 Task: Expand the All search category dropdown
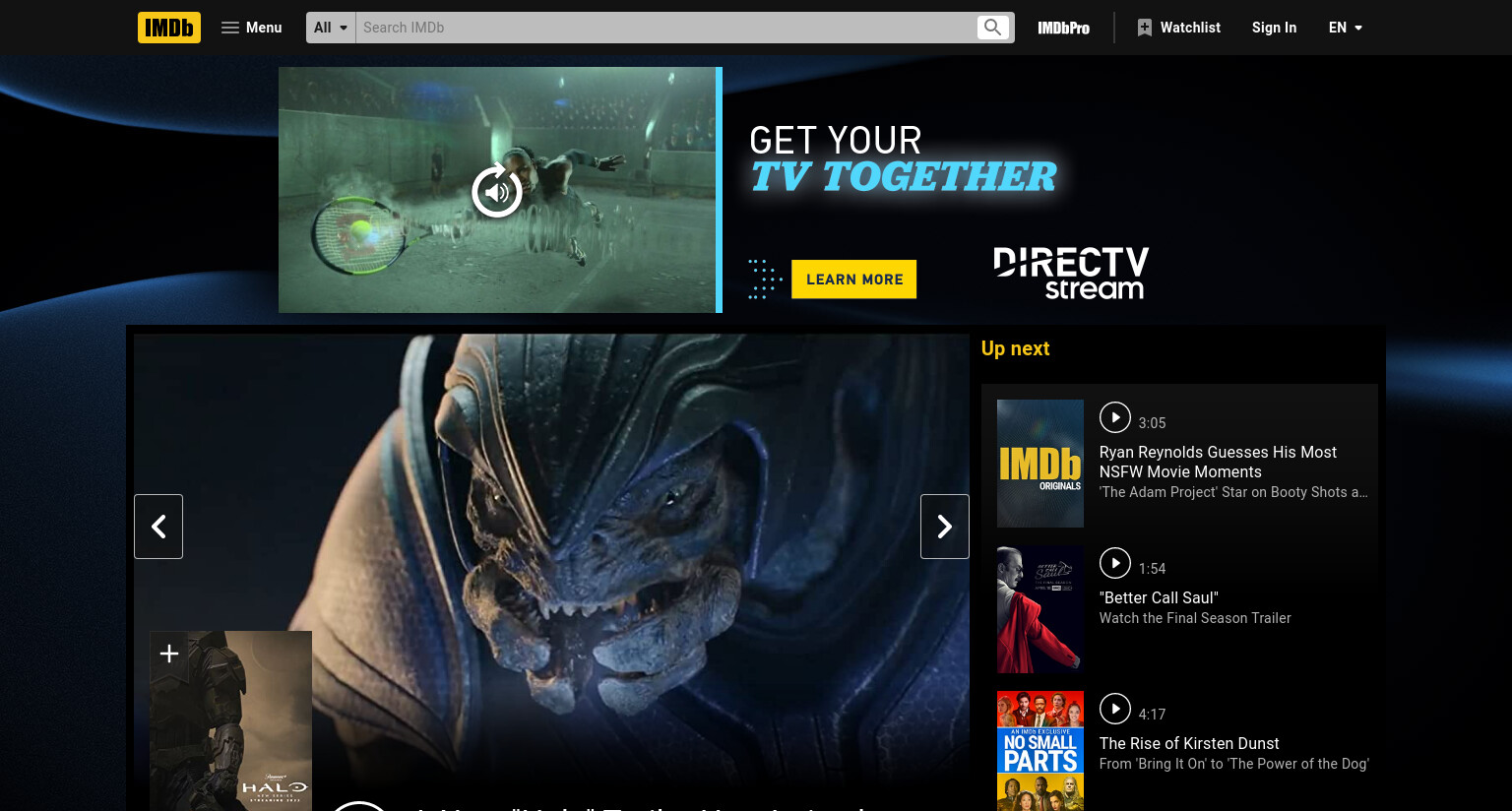[x=331, y=28]
